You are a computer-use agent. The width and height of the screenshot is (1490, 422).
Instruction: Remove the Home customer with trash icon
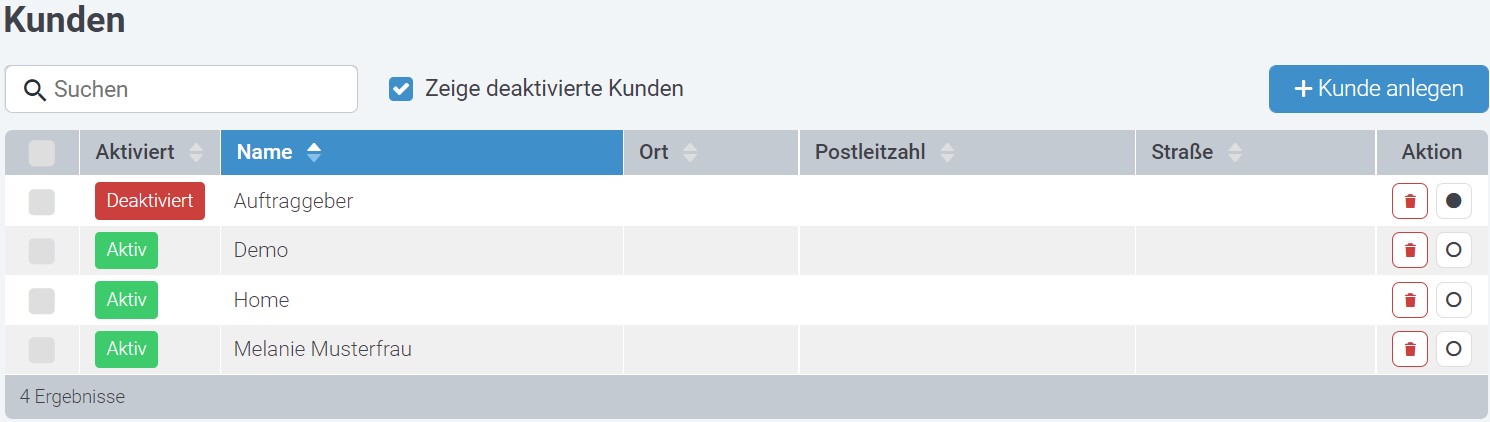[1410, 300]
